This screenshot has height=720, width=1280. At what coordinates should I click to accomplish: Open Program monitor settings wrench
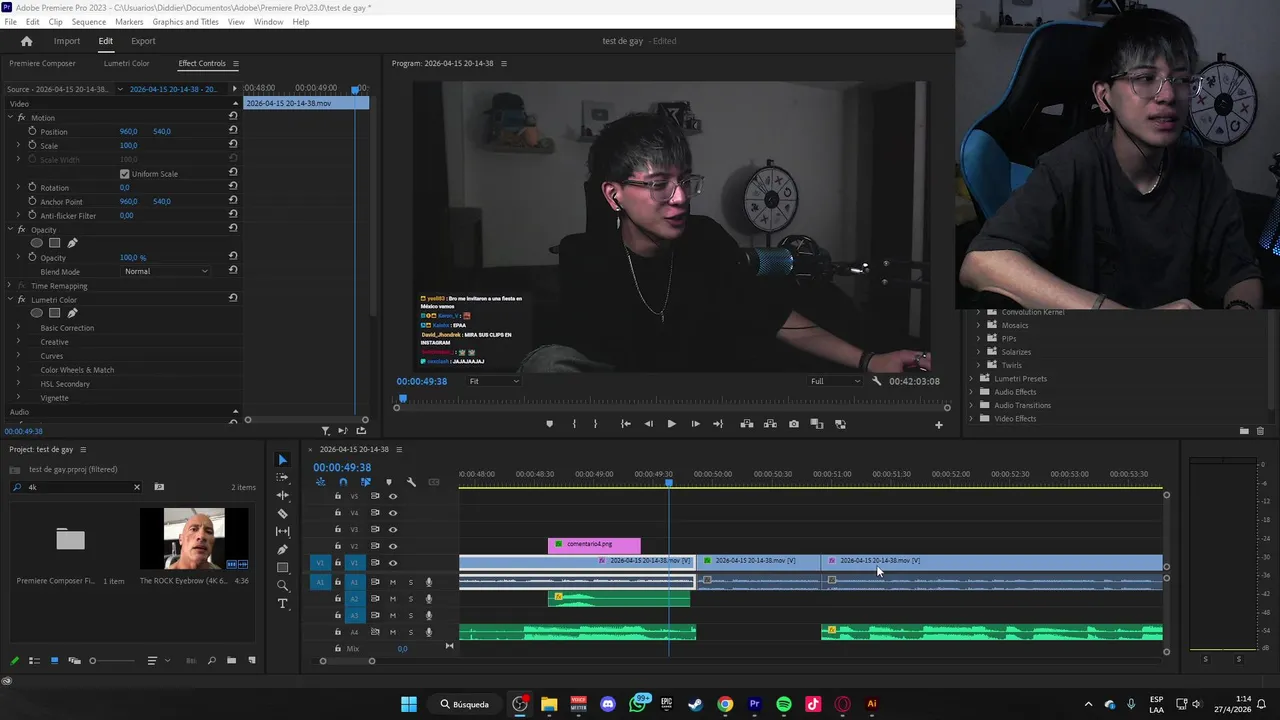pyautogui.click(x=877, y=381)
